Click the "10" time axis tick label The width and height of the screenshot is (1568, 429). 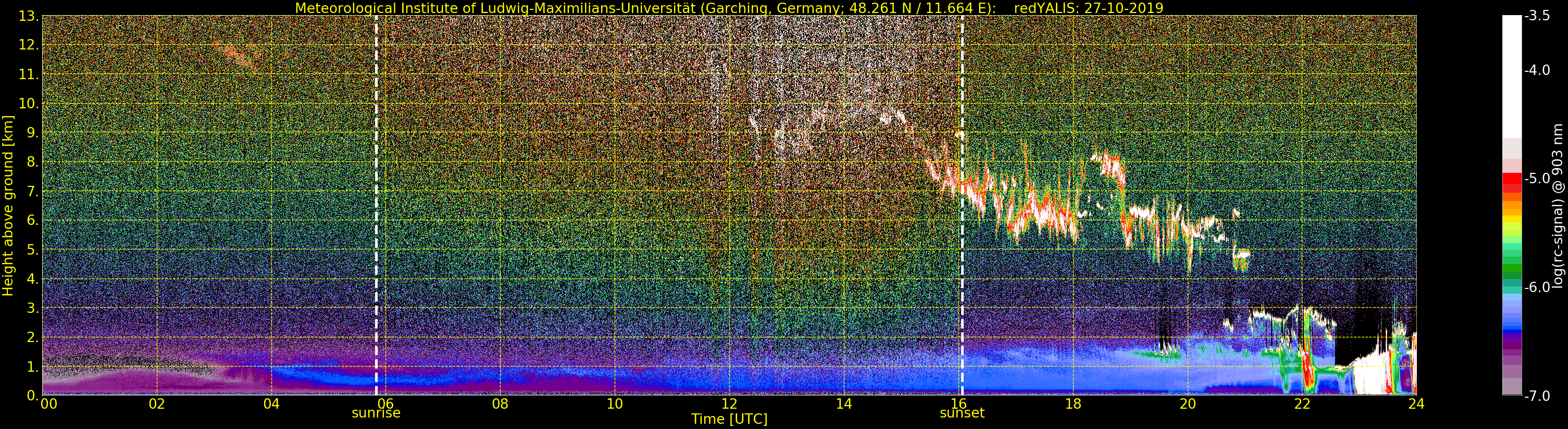[x=615, y=404]
